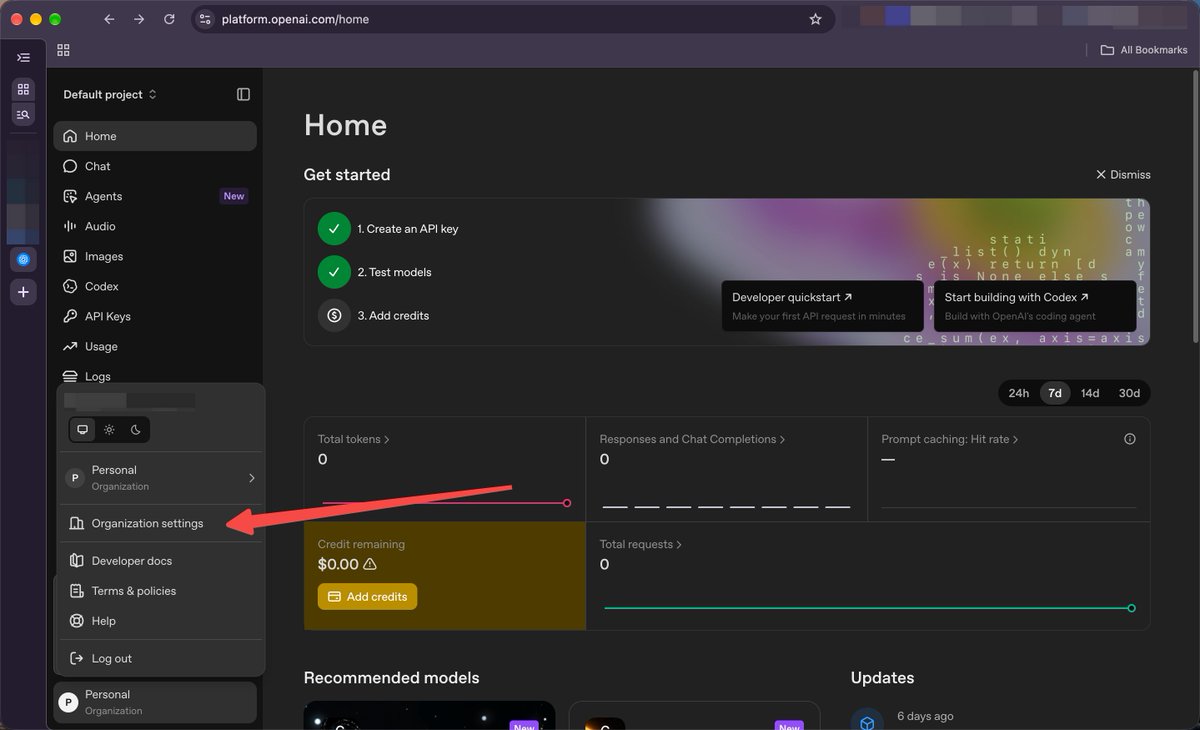The width and height of the screenshot is (1200, 730).
Task: Open Developer docs from the menu
Action: click(160, 561)
